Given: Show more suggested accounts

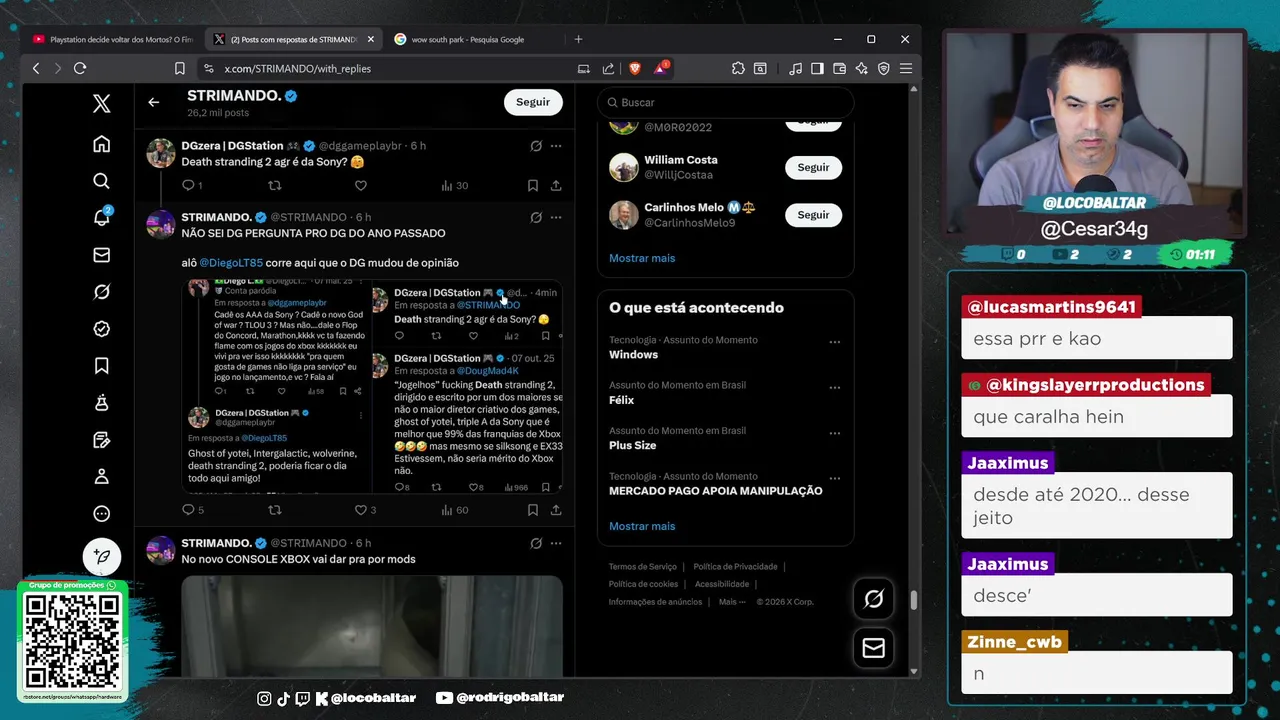Looking at the screenshot, I should [642, 258].
